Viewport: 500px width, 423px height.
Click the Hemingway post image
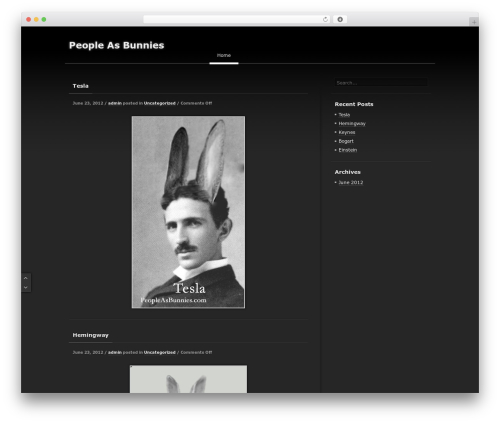(188, 379)
